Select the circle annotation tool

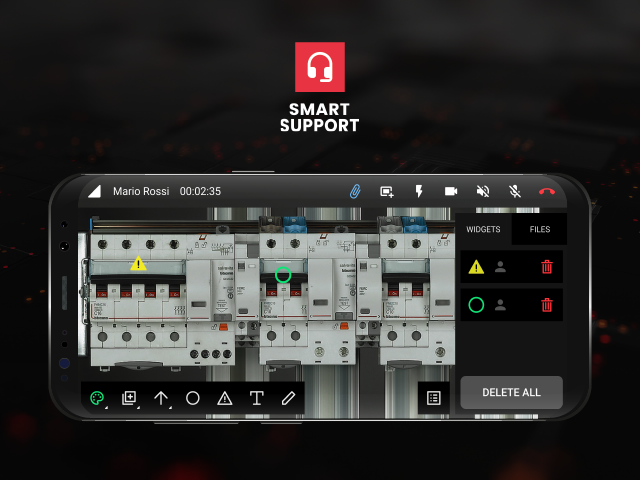tap(193, 398)
